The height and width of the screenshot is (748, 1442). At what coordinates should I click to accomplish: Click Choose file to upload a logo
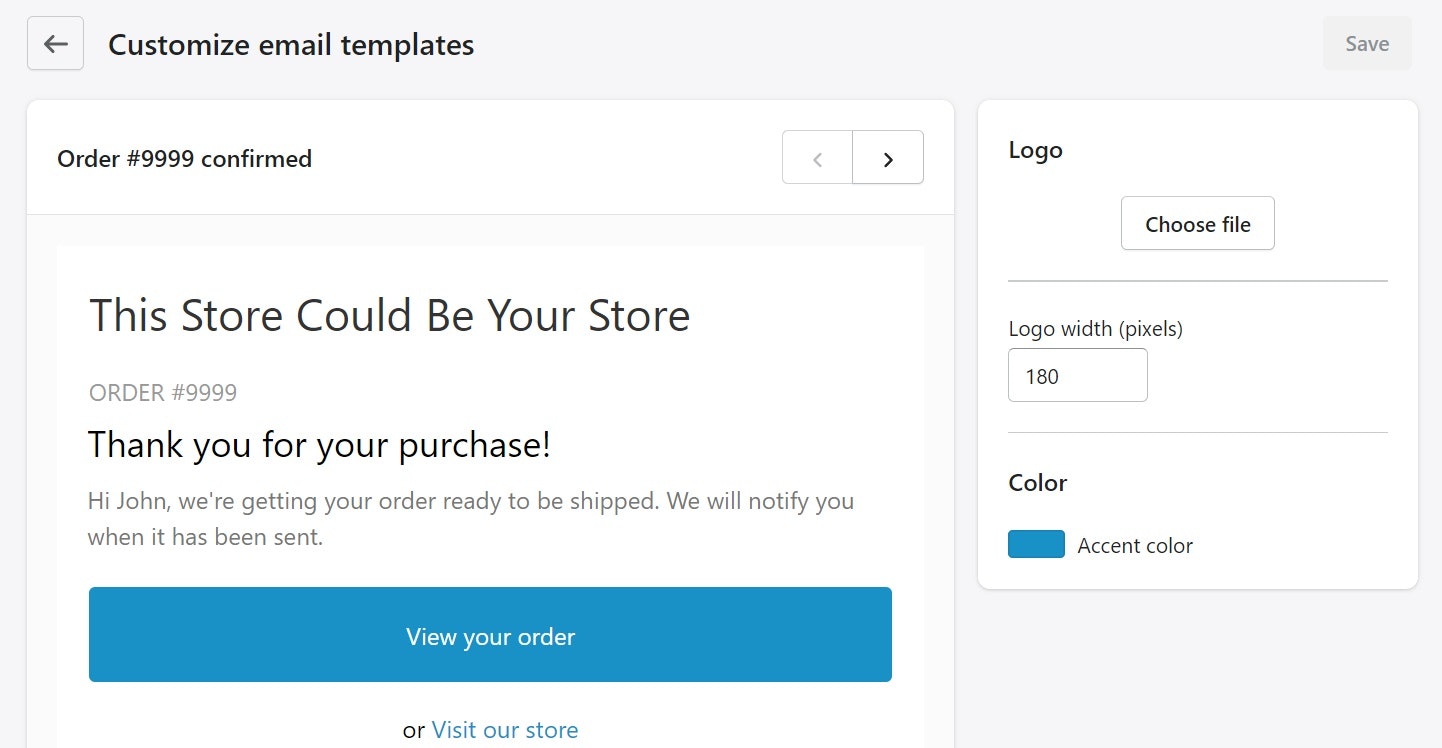[1197, 223]
